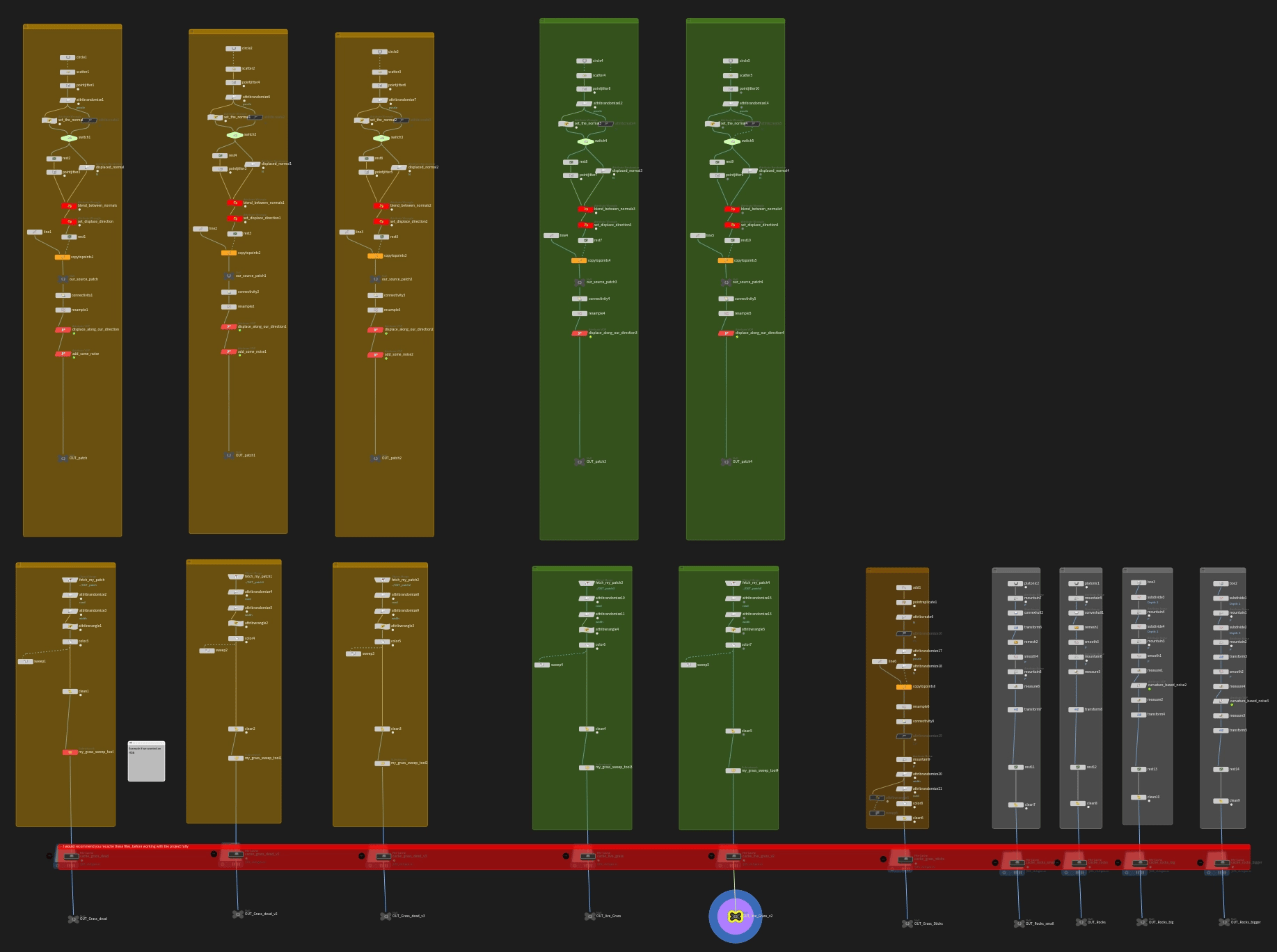Select the curvature_based_noise2 node

[x=1139, y=685]
